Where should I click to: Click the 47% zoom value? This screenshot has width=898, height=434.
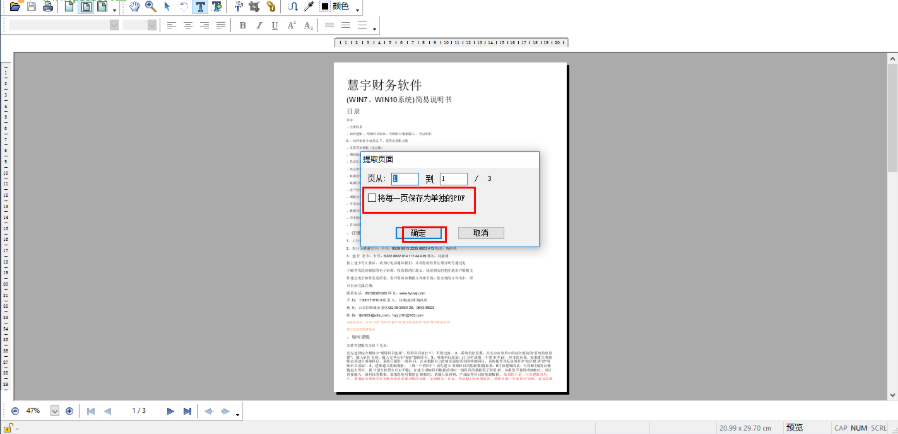click(x=33, y=411)
